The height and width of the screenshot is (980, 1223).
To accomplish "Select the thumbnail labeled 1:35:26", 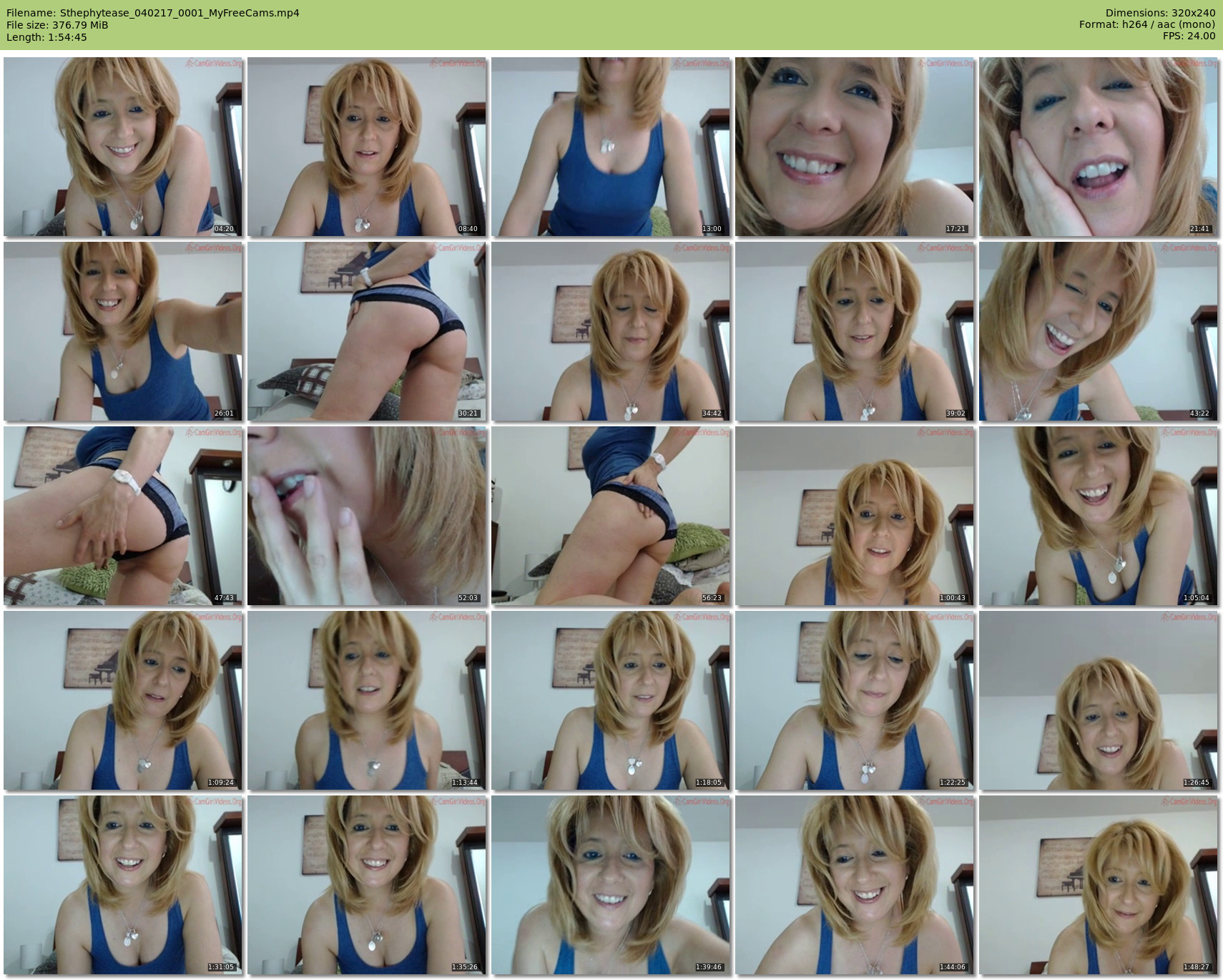I will (367, 885).
